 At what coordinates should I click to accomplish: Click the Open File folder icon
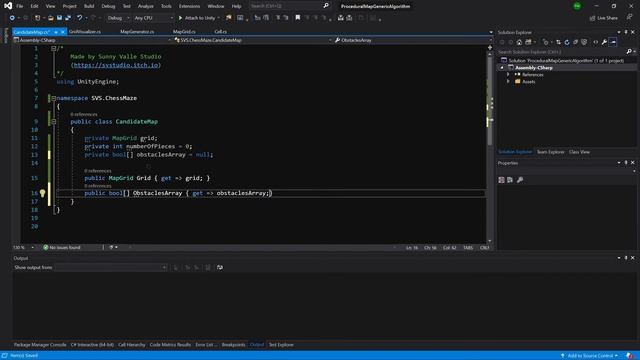click(x=51, y=18)
